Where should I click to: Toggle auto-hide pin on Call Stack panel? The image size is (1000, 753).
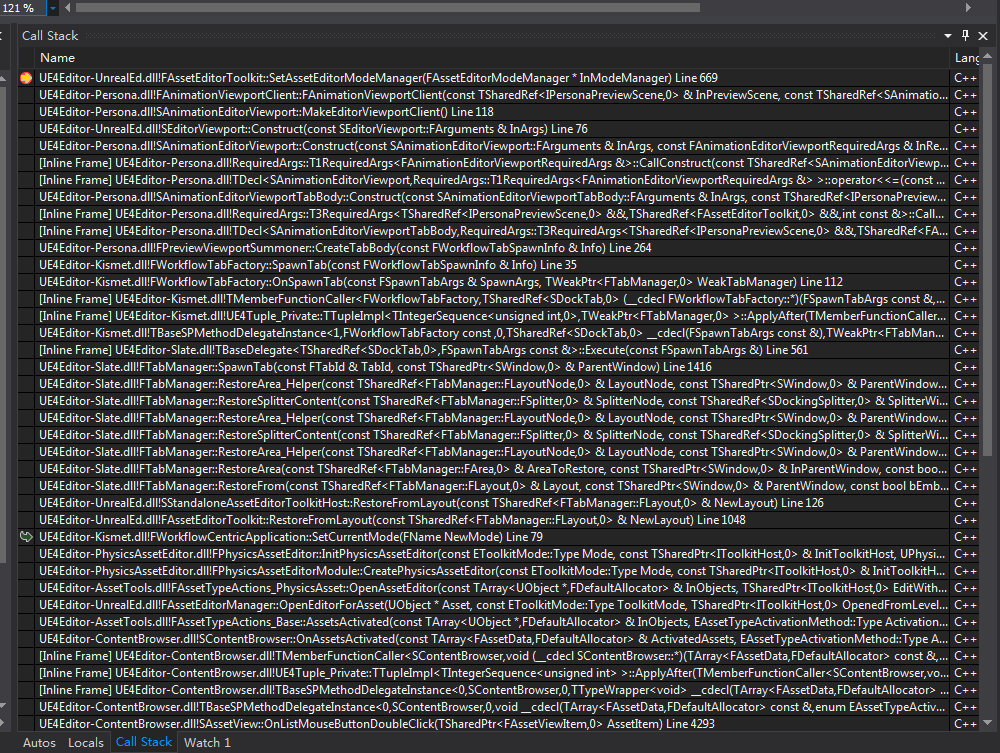click(x=965, y=36)
